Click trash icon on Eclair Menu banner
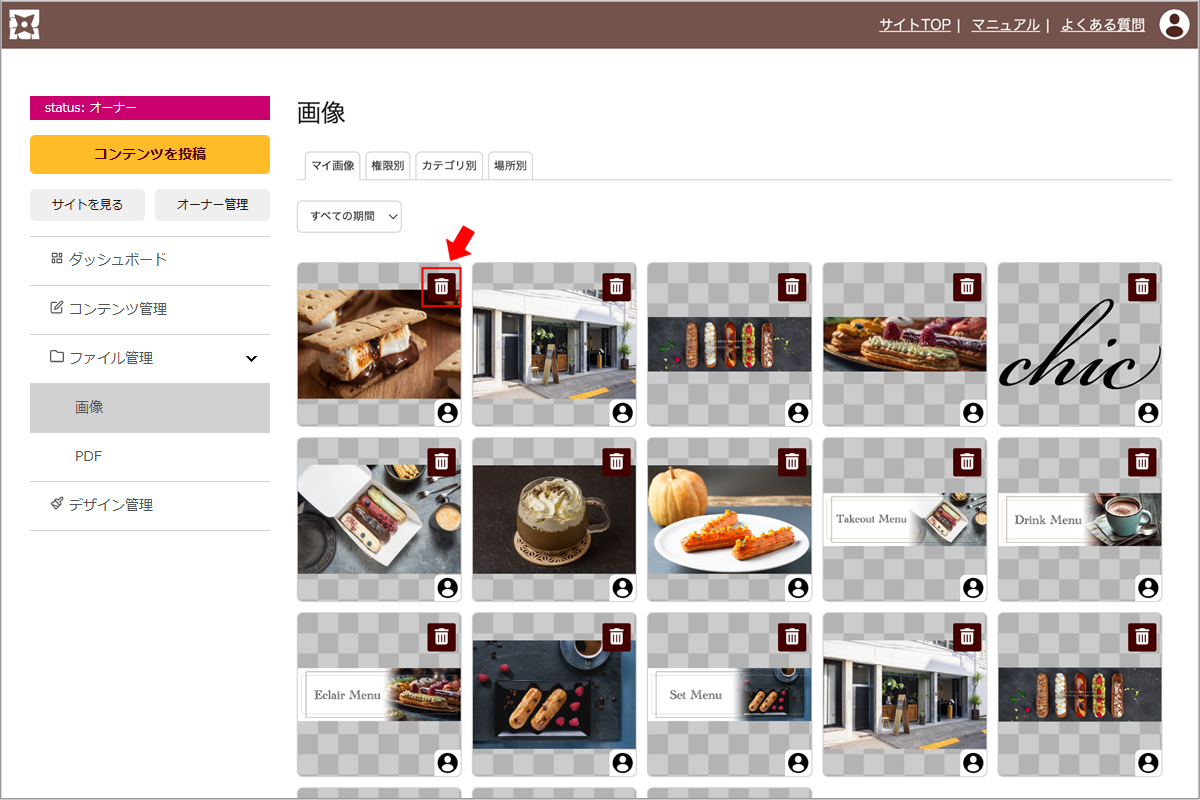The image size is (1200, 800). coord(442,637)
